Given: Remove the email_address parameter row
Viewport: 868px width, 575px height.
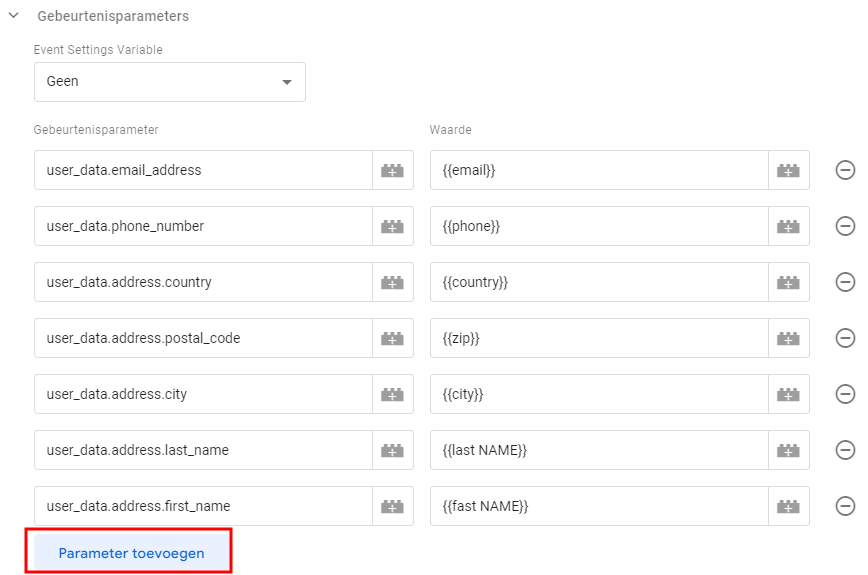Looking at the screenshot, I should coord(845,170).
